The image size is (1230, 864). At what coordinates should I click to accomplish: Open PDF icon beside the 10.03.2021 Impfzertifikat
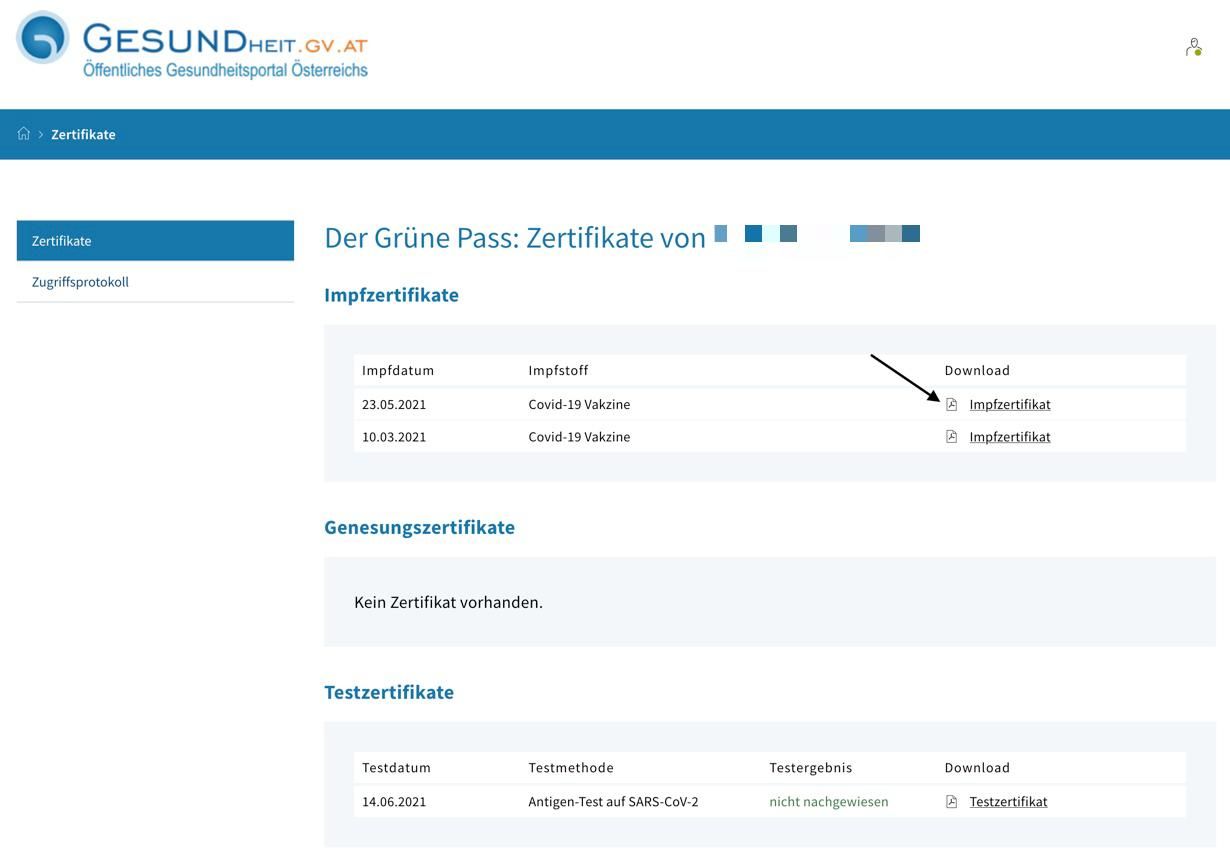click(x=952, y=436)
